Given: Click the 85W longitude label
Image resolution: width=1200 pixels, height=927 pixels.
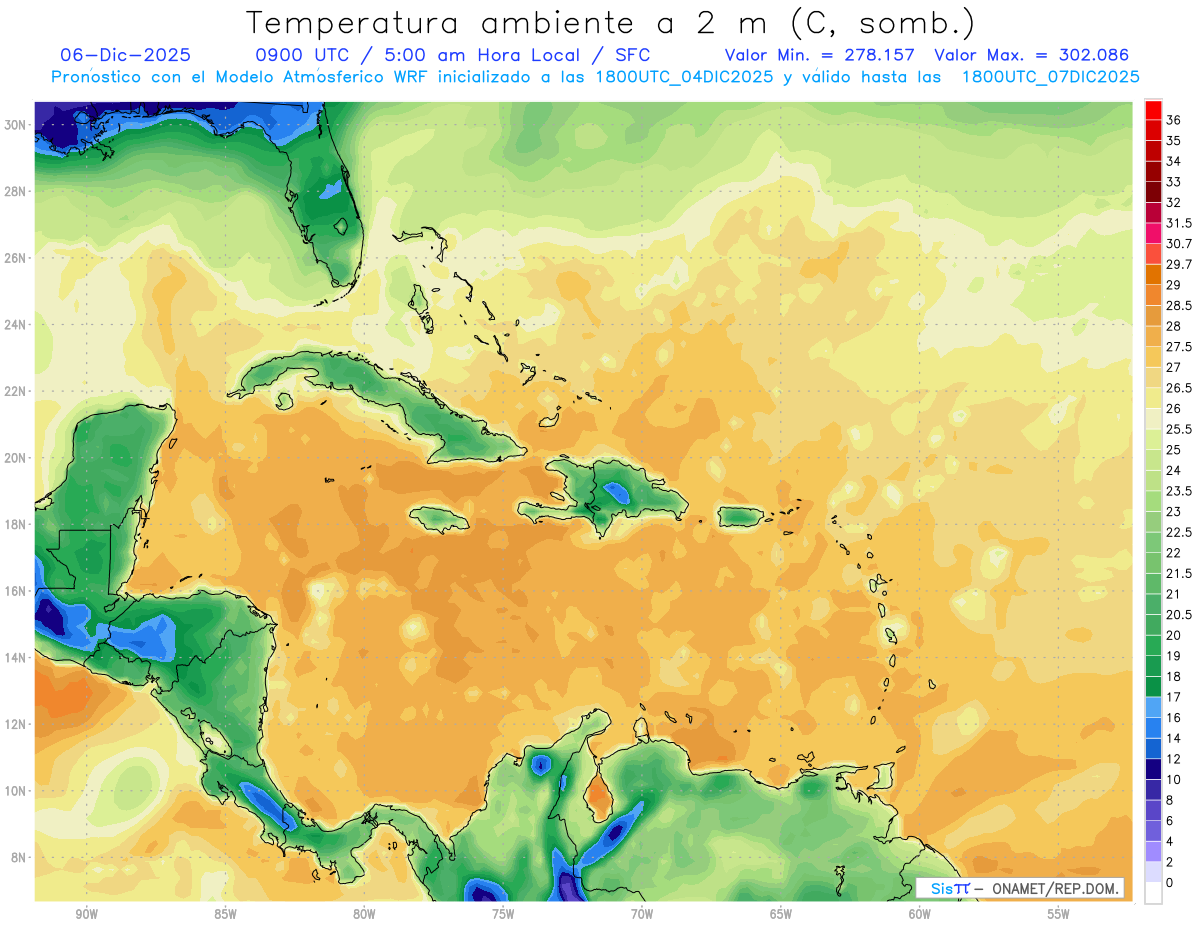Looking at the screenshot, I should coord(225,915).
